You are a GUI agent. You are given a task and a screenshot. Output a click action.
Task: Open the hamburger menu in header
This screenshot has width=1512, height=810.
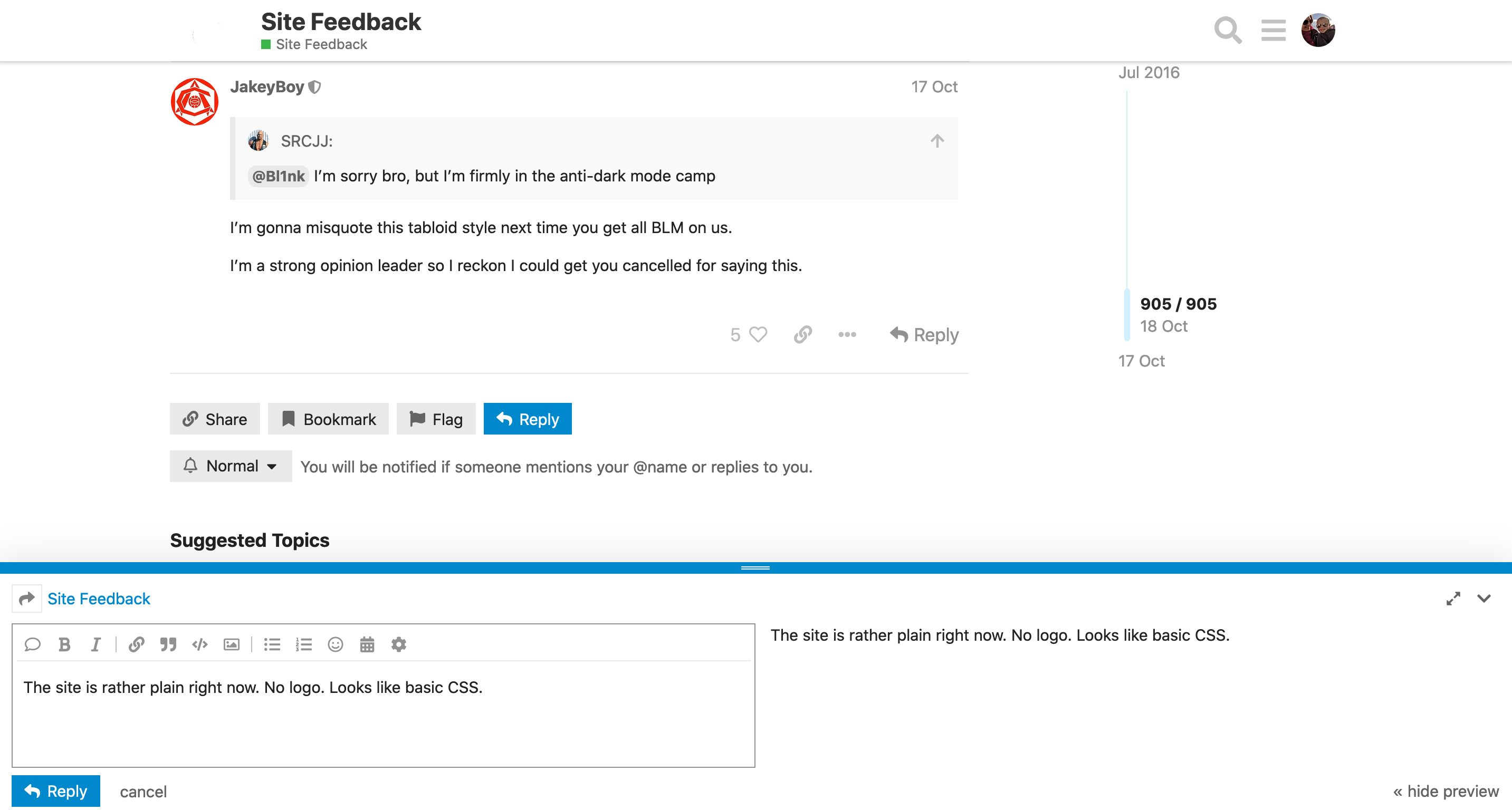(1272, 30)
